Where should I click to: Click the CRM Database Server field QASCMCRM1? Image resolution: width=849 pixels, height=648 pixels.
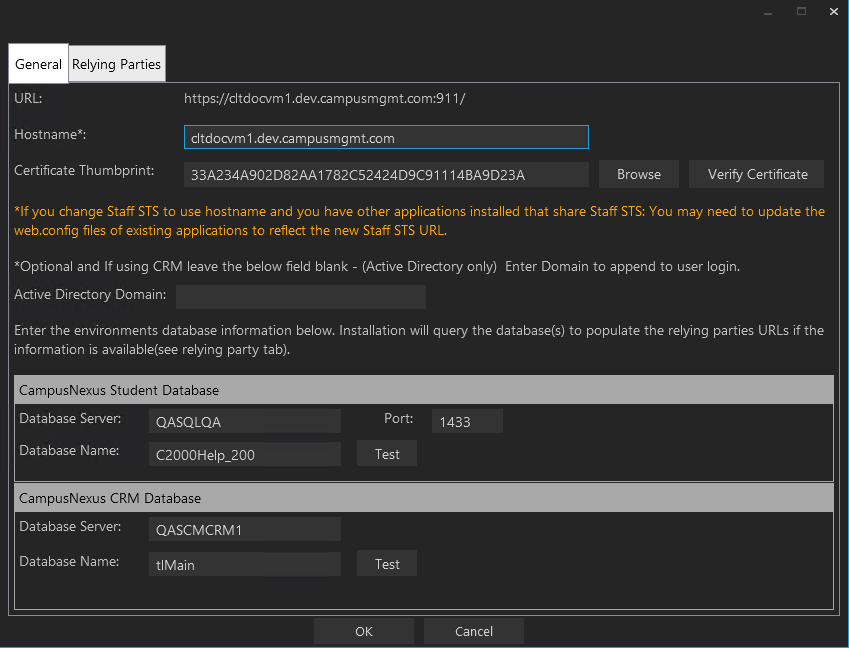244,529
